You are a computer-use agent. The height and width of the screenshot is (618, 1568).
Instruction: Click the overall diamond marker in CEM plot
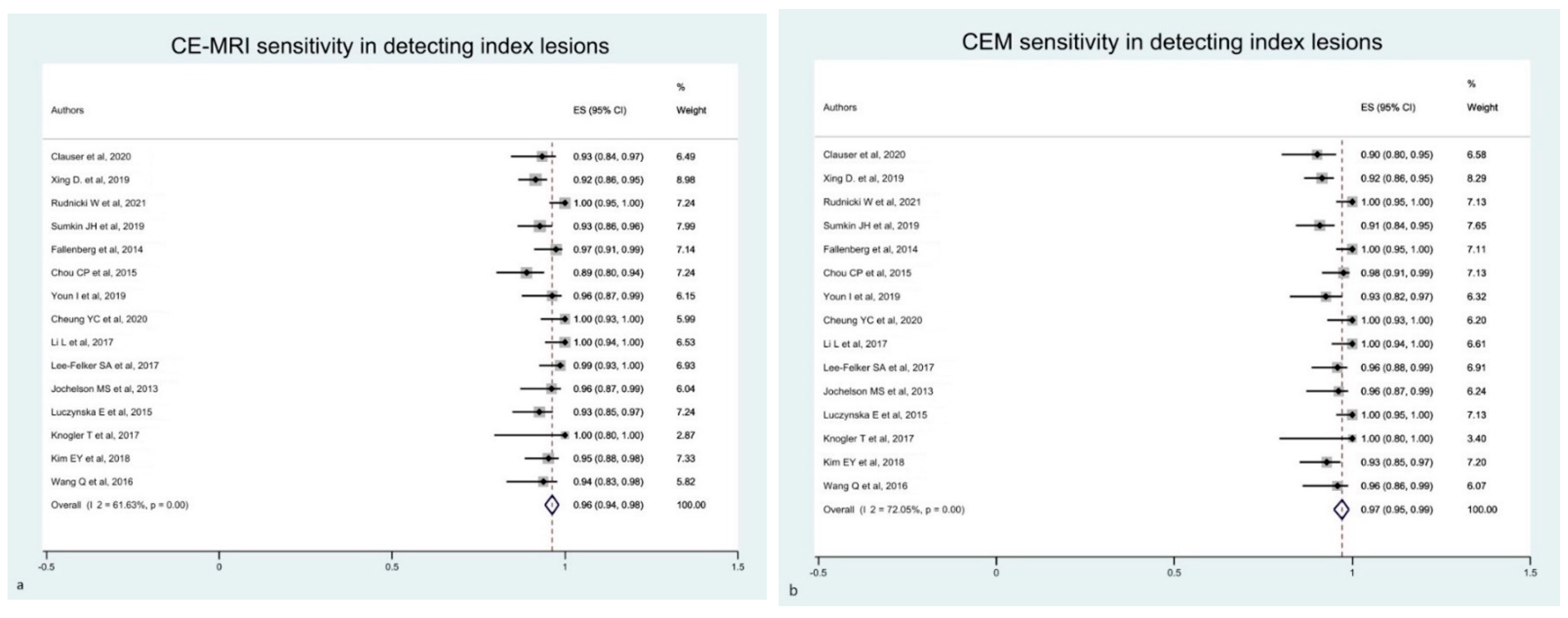coord(1342,510)
